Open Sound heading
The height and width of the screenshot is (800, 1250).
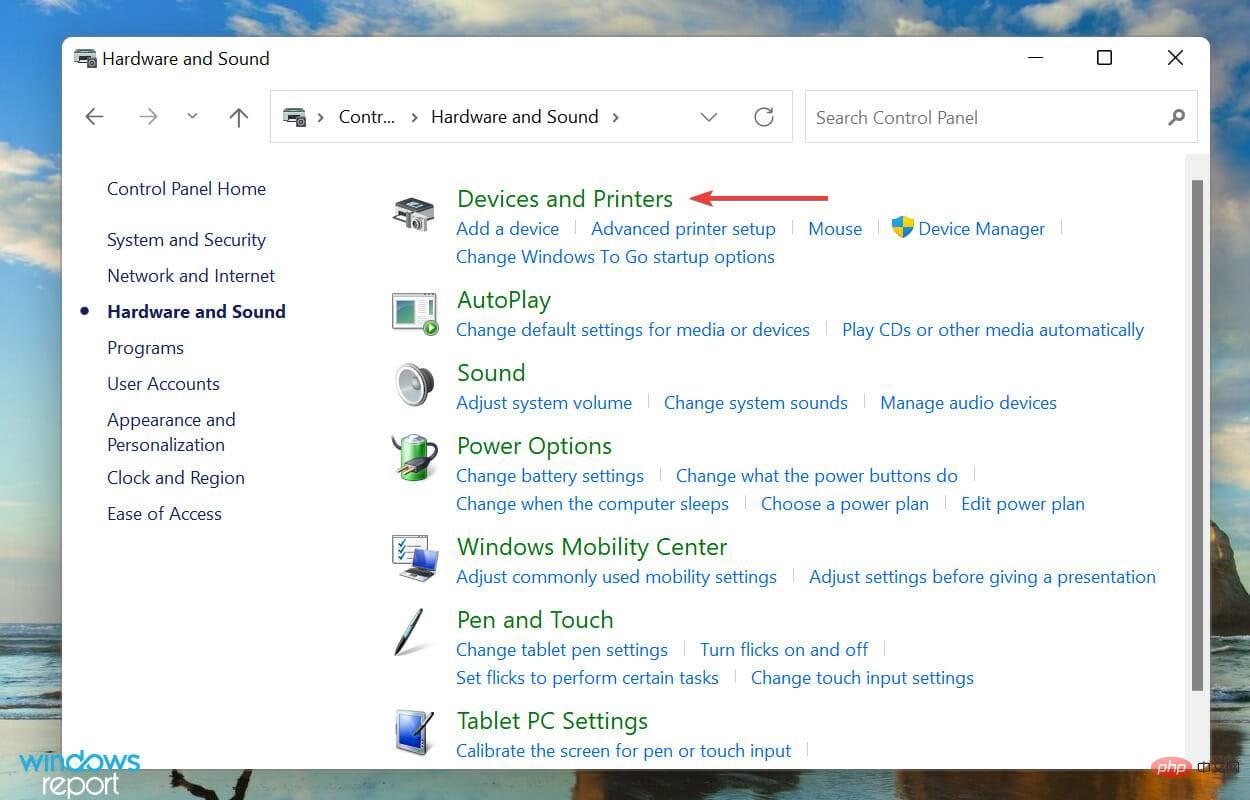tap(491, 372)
